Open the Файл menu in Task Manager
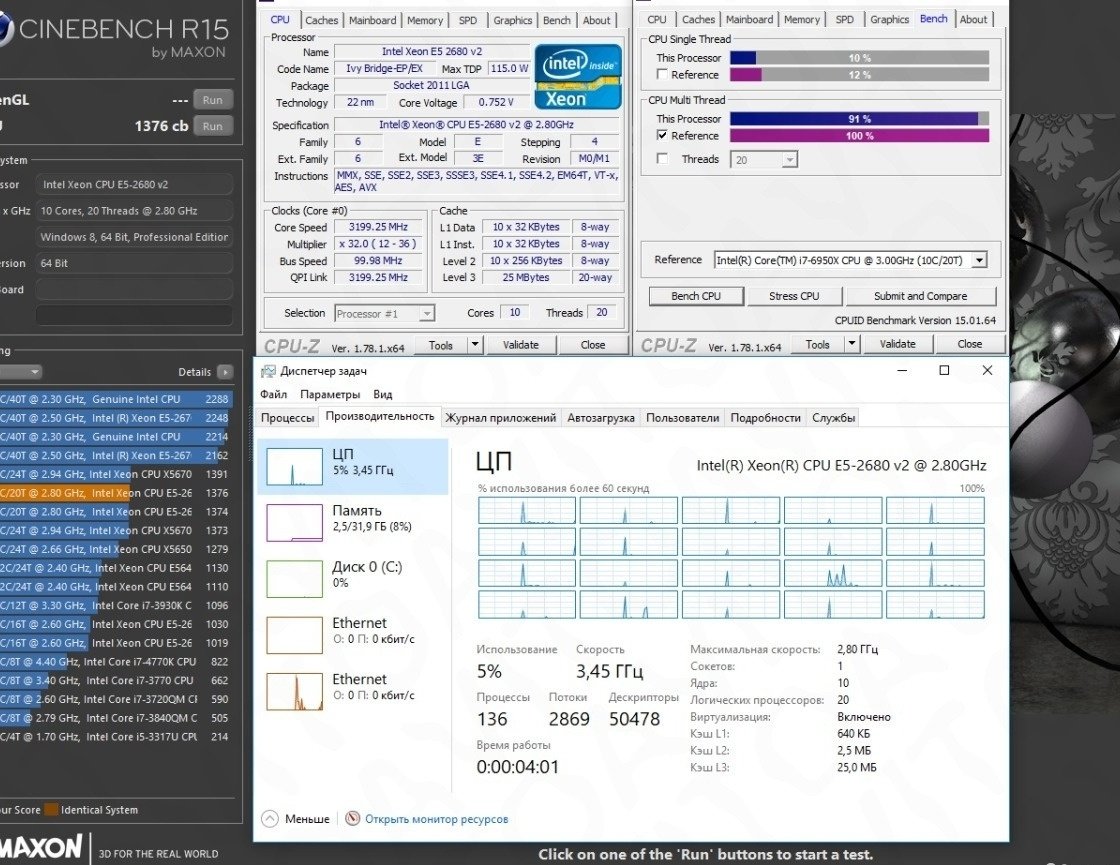Image resolution: width=1120 pixels, height=865 pixels. click(274, 394)
